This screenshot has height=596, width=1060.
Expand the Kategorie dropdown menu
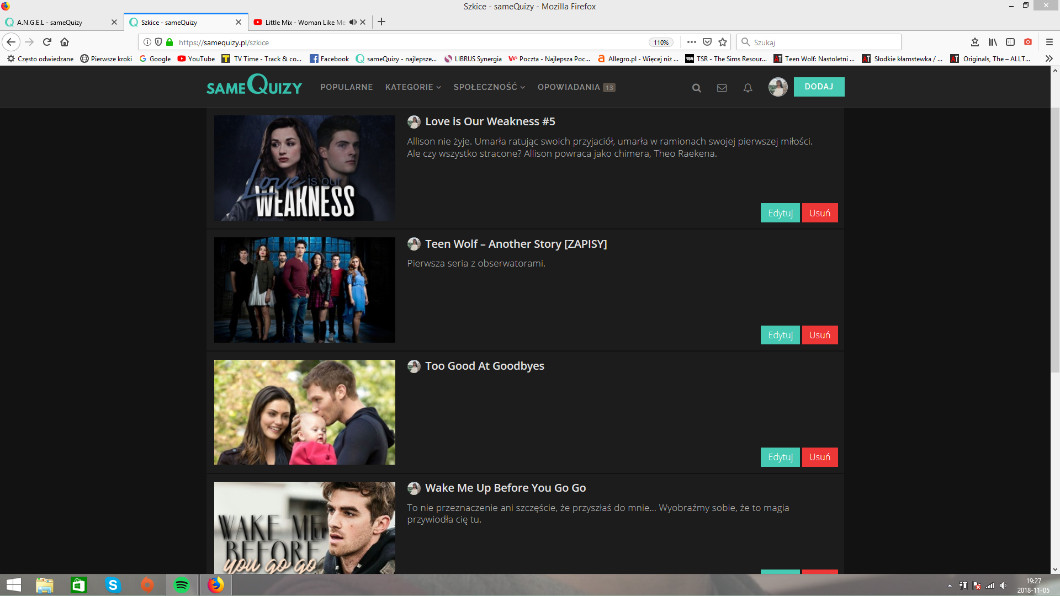coord(412,87)
